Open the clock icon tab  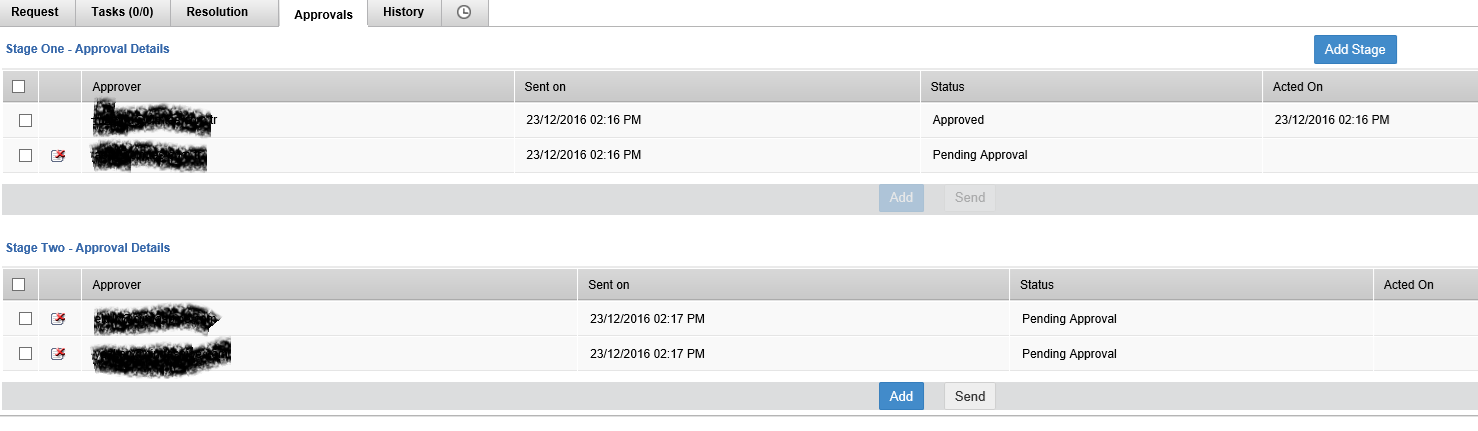click(x=463, y=13)
